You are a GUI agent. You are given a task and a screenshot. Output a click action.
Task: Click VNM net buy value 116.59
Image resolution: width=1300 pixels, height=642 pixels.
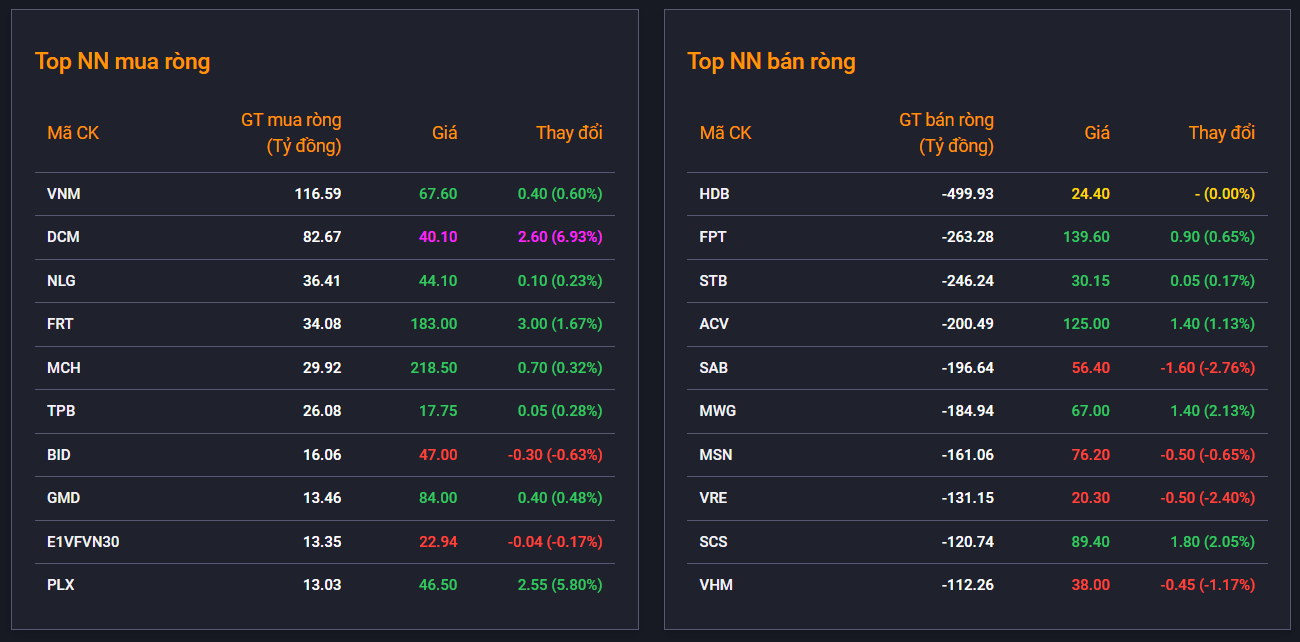318,194
